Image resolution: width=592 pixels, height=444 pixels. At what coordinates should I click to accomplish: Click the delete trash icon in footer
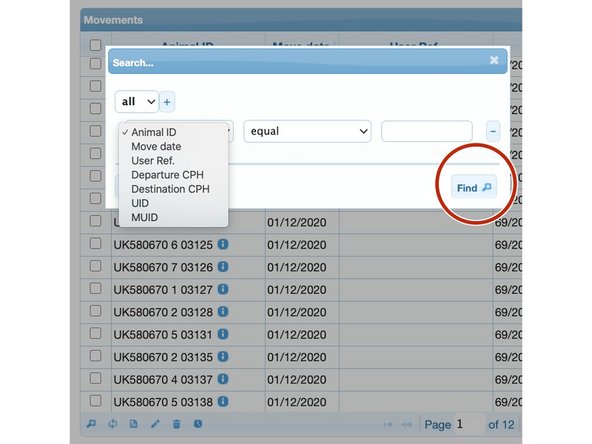point(176,424)
